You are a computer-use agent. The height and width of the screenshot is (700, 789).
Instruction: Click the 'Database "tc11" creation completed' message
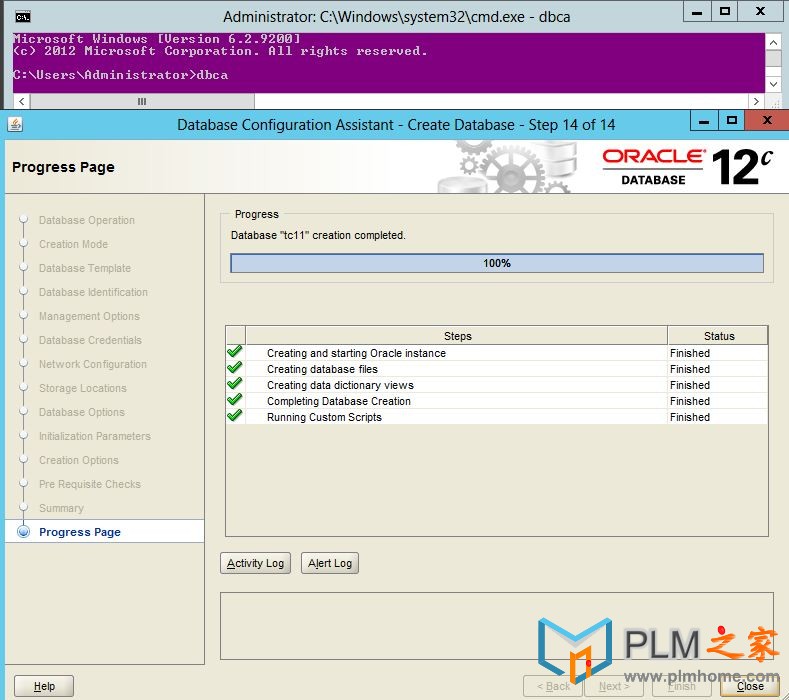[318, 235]
